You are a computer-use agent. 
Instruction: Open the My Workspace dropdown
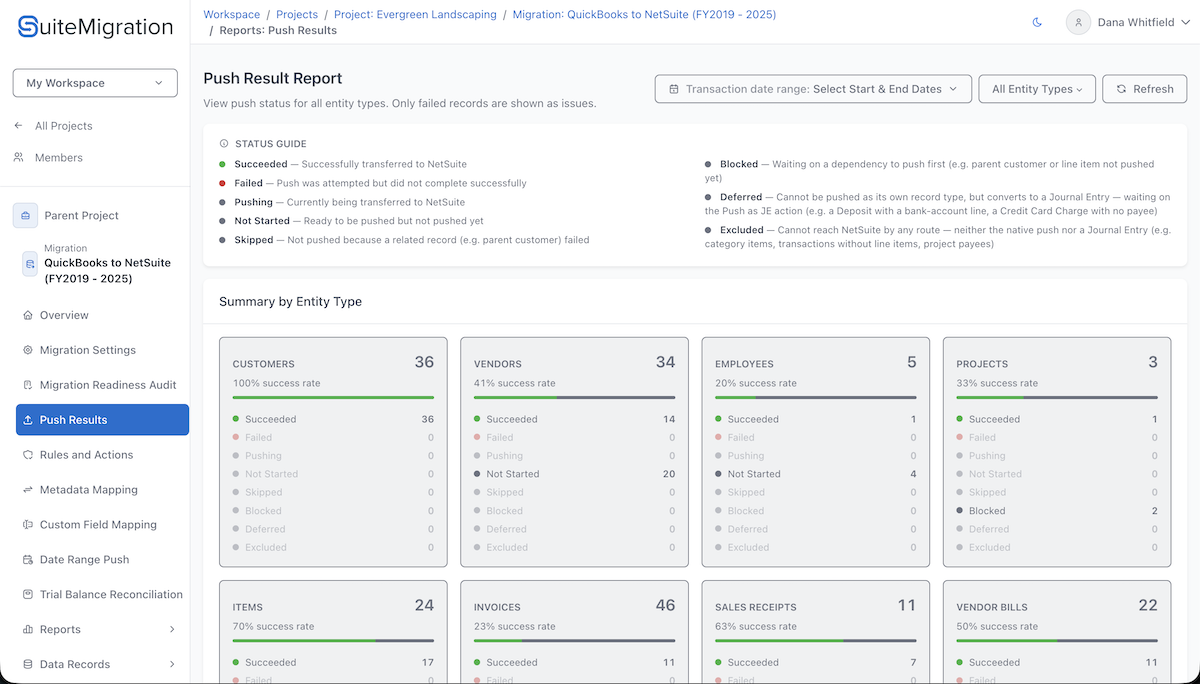click(95, 83)
